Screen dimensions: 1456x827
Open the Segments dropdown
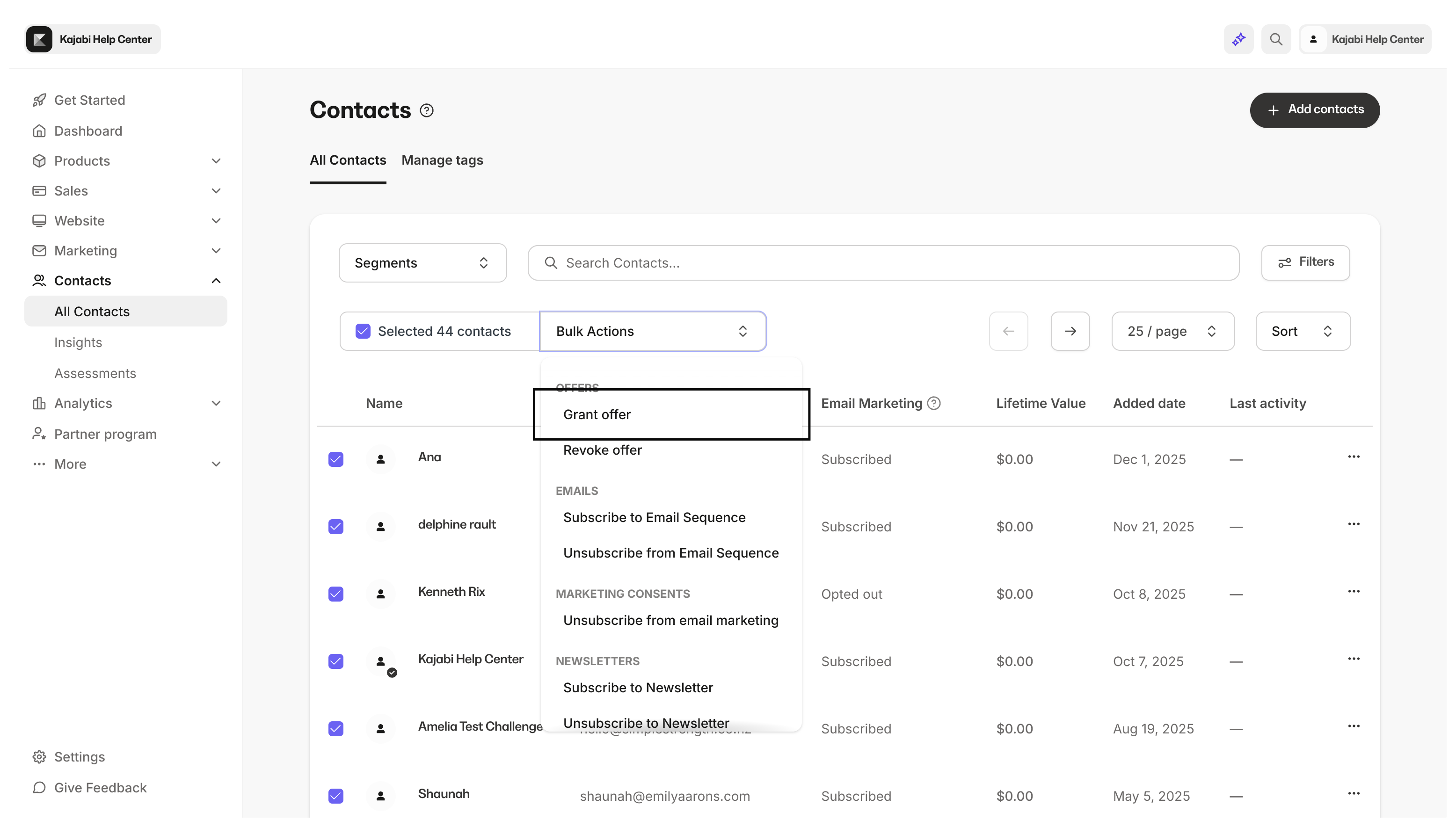click(x=422, y=263)
